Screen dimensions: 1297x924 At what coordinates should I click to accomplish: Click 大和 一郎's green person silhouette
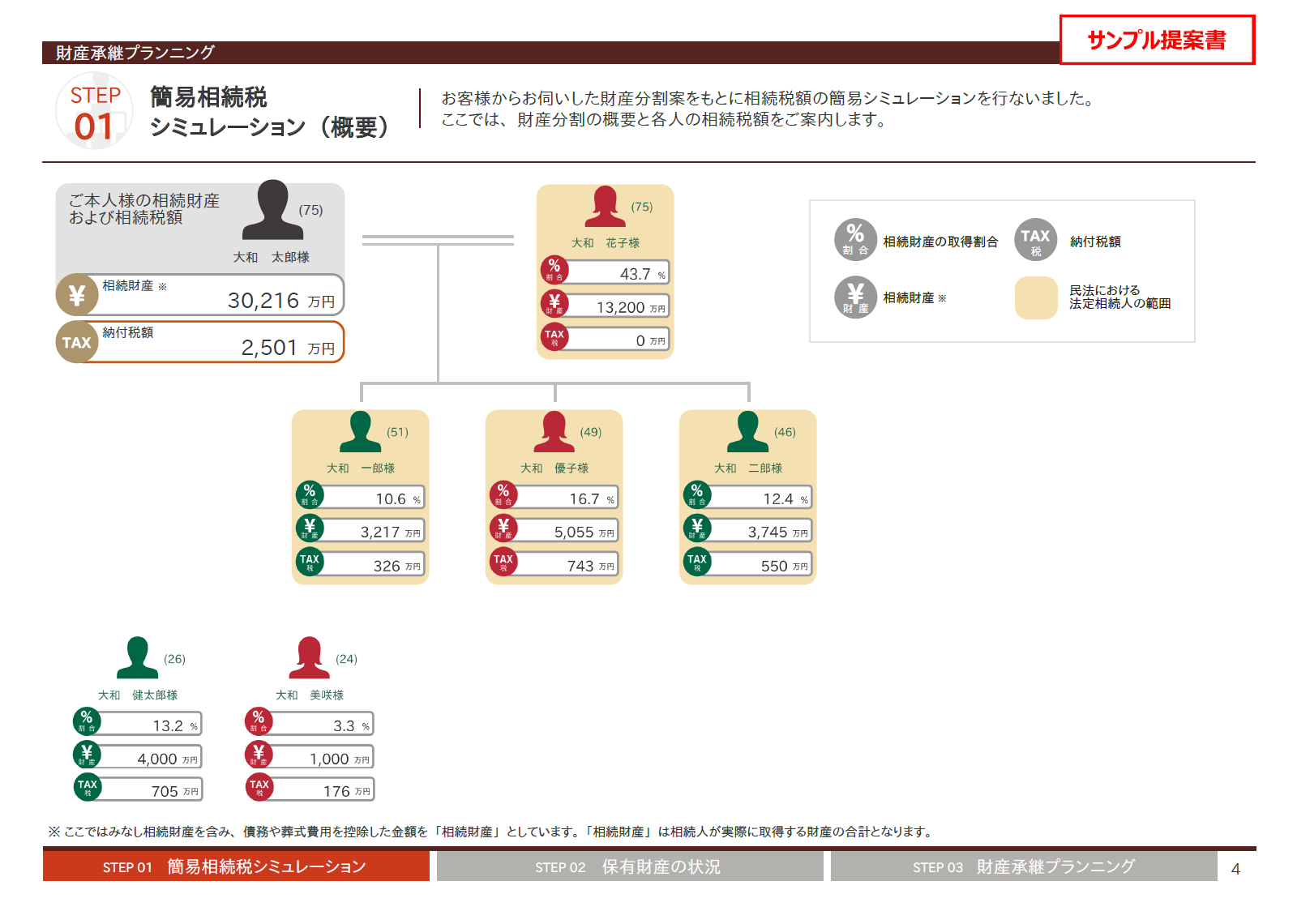point(360,432)
